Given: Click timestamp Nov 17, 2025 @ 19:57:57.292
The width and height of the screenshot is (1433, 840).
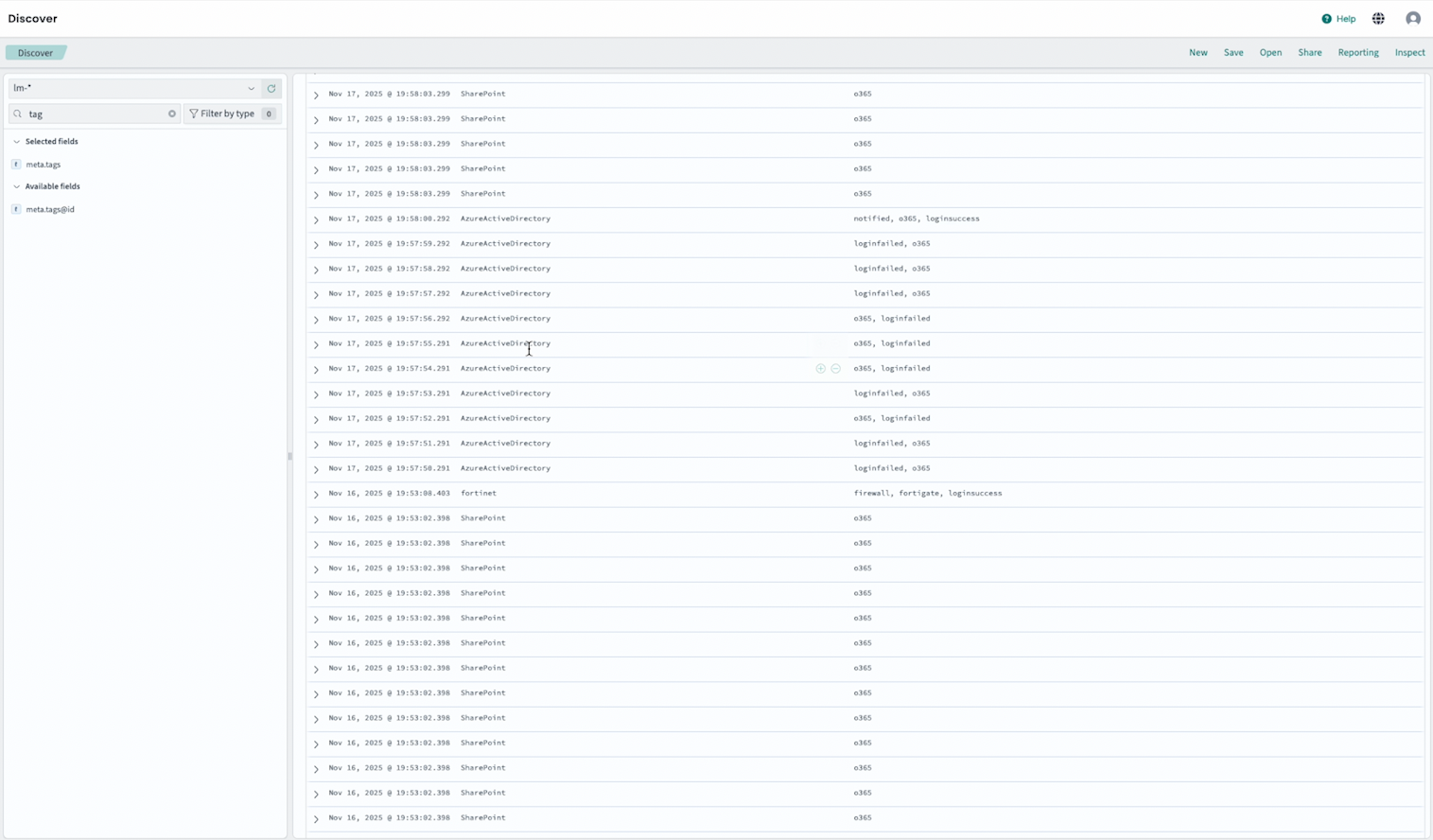Looking at the screenshot, I should pos(390,293).
